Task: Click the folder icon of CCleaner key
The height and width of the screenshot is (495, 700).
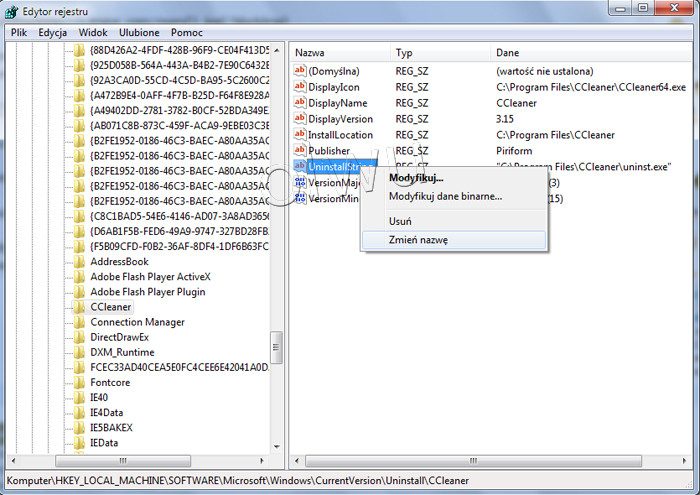Action: (x=79, y=307)
